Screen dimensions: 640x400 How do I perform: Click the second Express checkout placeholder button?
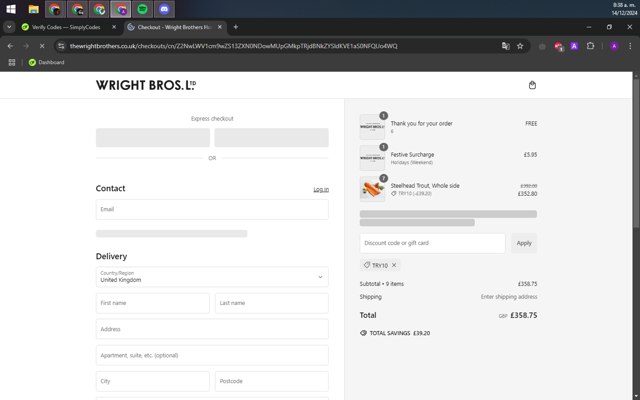coord(271,138)
